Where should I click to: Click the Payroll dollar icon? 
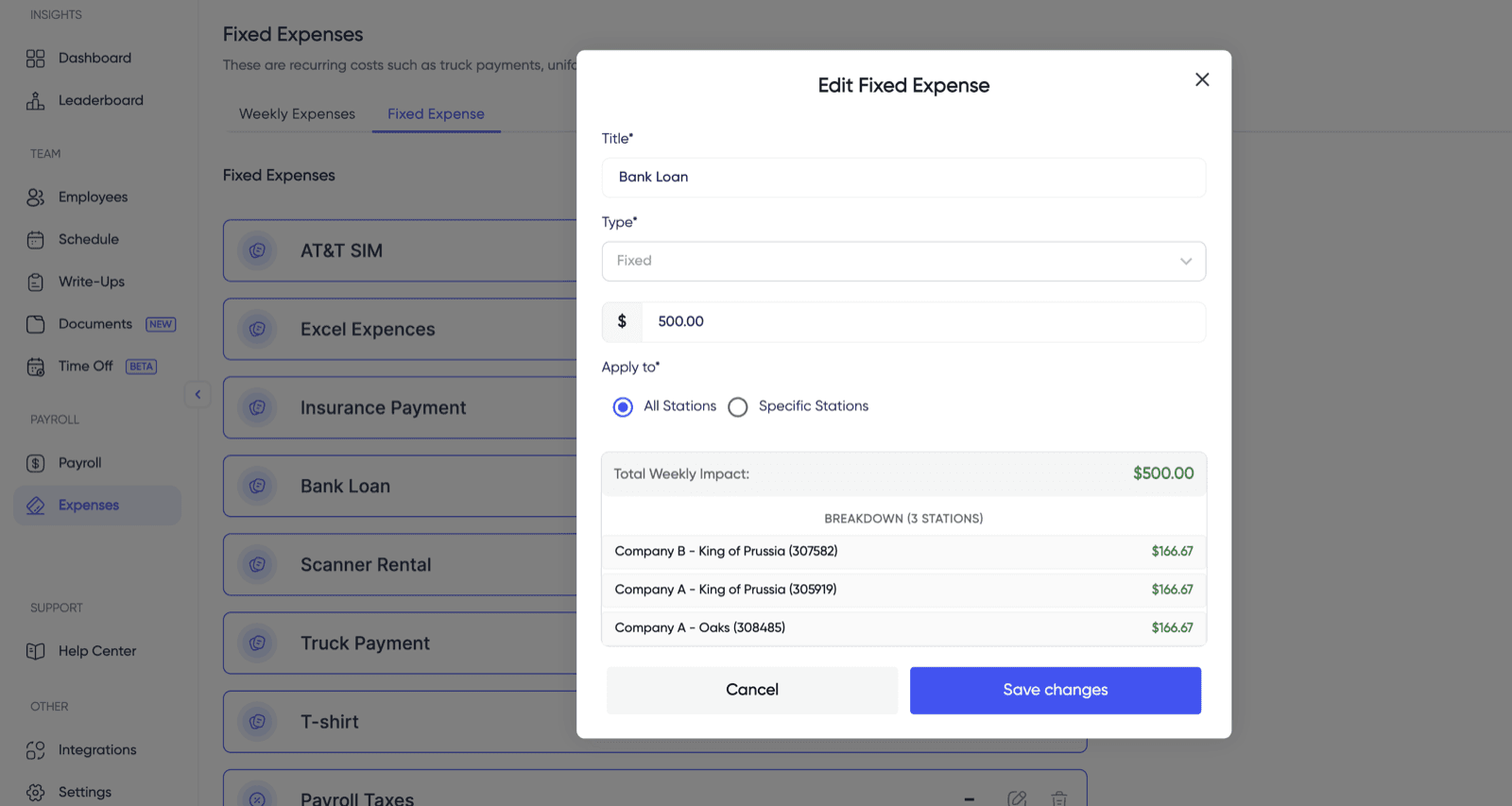35,463
